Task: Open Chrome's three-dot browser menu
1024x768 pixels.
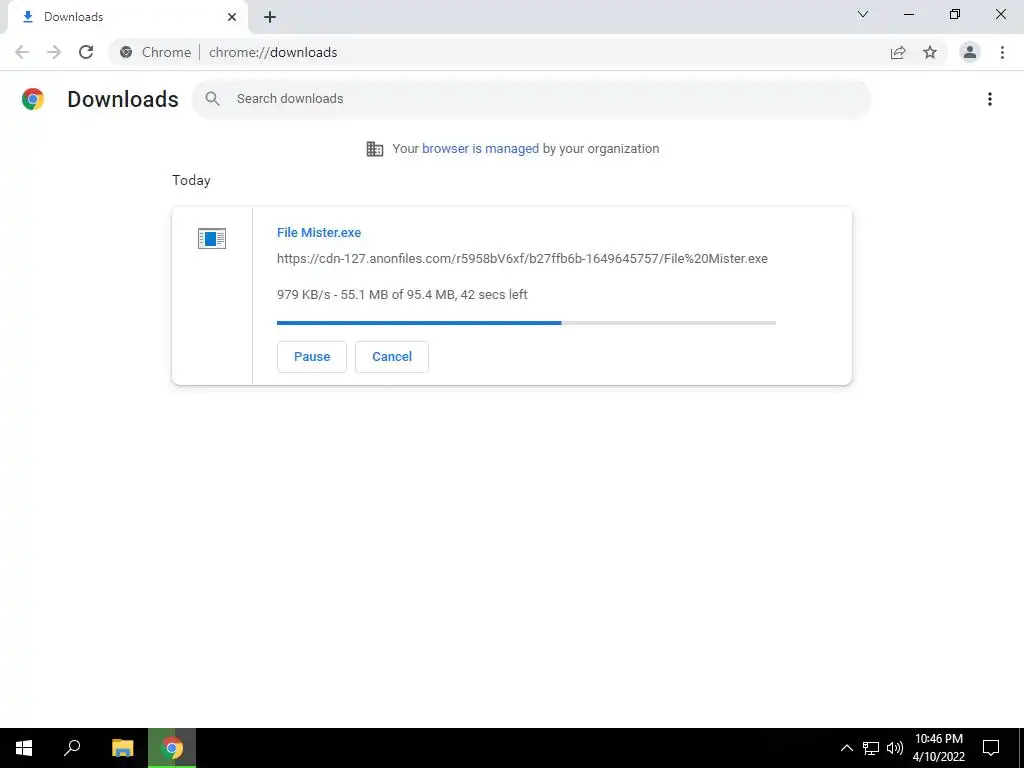Action: [x=1002, y=52]
